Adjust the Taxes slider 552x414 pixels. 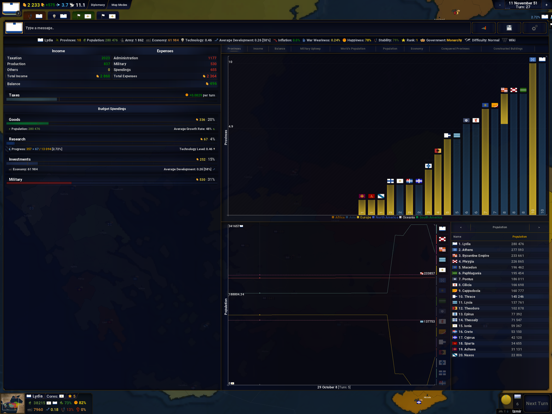(112, 100)
